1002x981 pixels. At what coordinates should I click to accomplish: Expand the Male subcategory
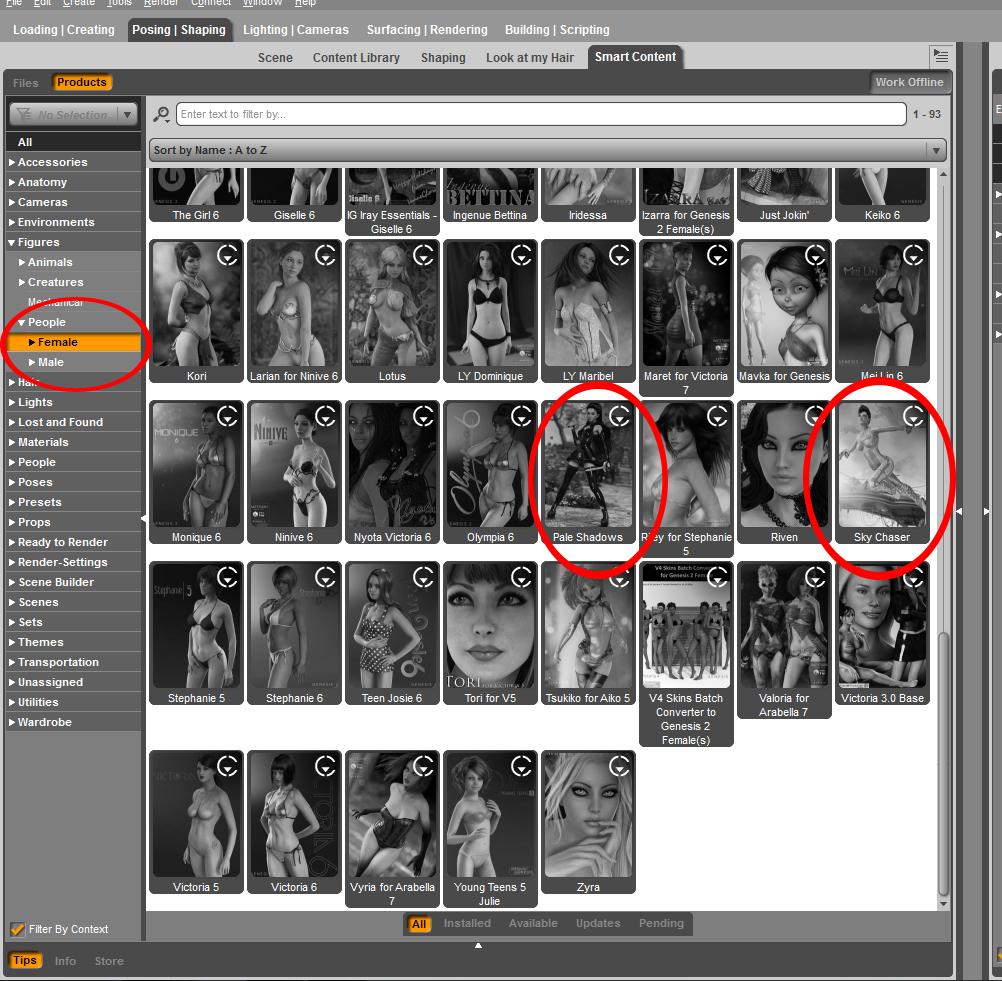pos(32,362)
